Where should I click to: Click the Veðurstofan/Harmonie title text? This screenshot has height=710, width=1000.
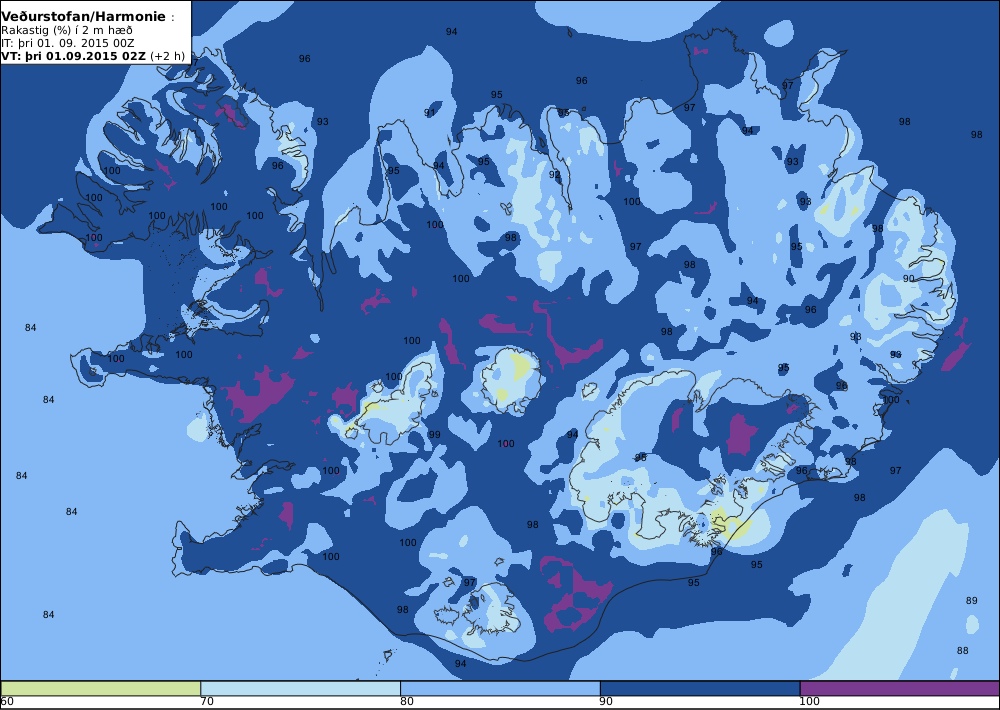[x=84, y=17]
